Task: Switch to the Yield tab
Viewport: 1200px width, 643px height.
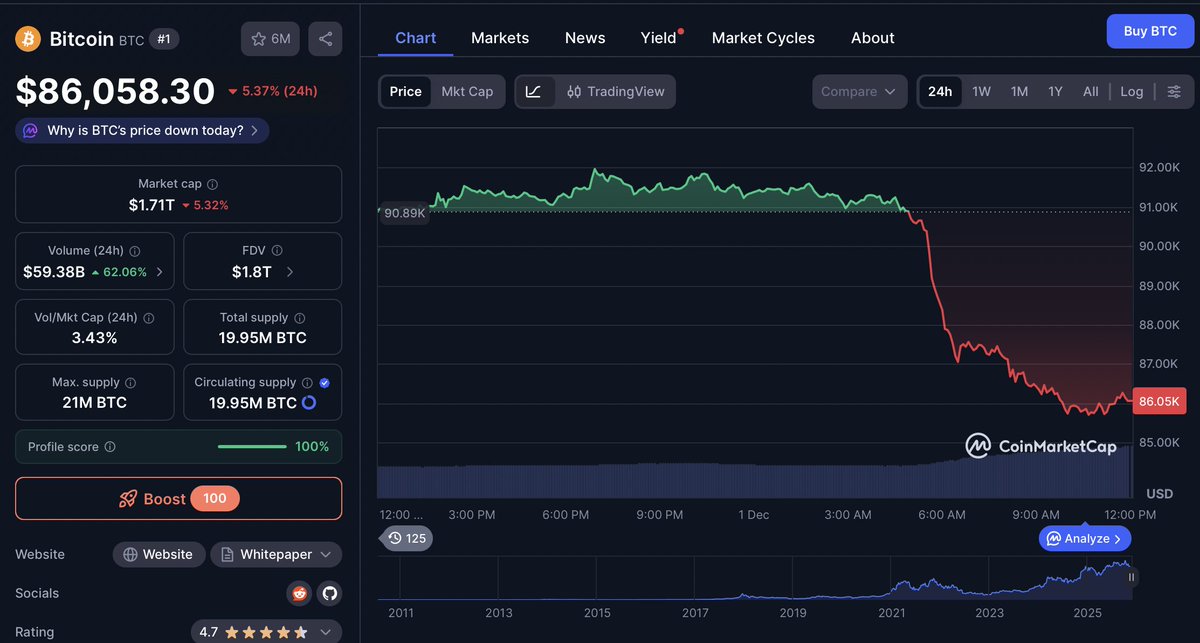Action: click(x=659, y=38)
